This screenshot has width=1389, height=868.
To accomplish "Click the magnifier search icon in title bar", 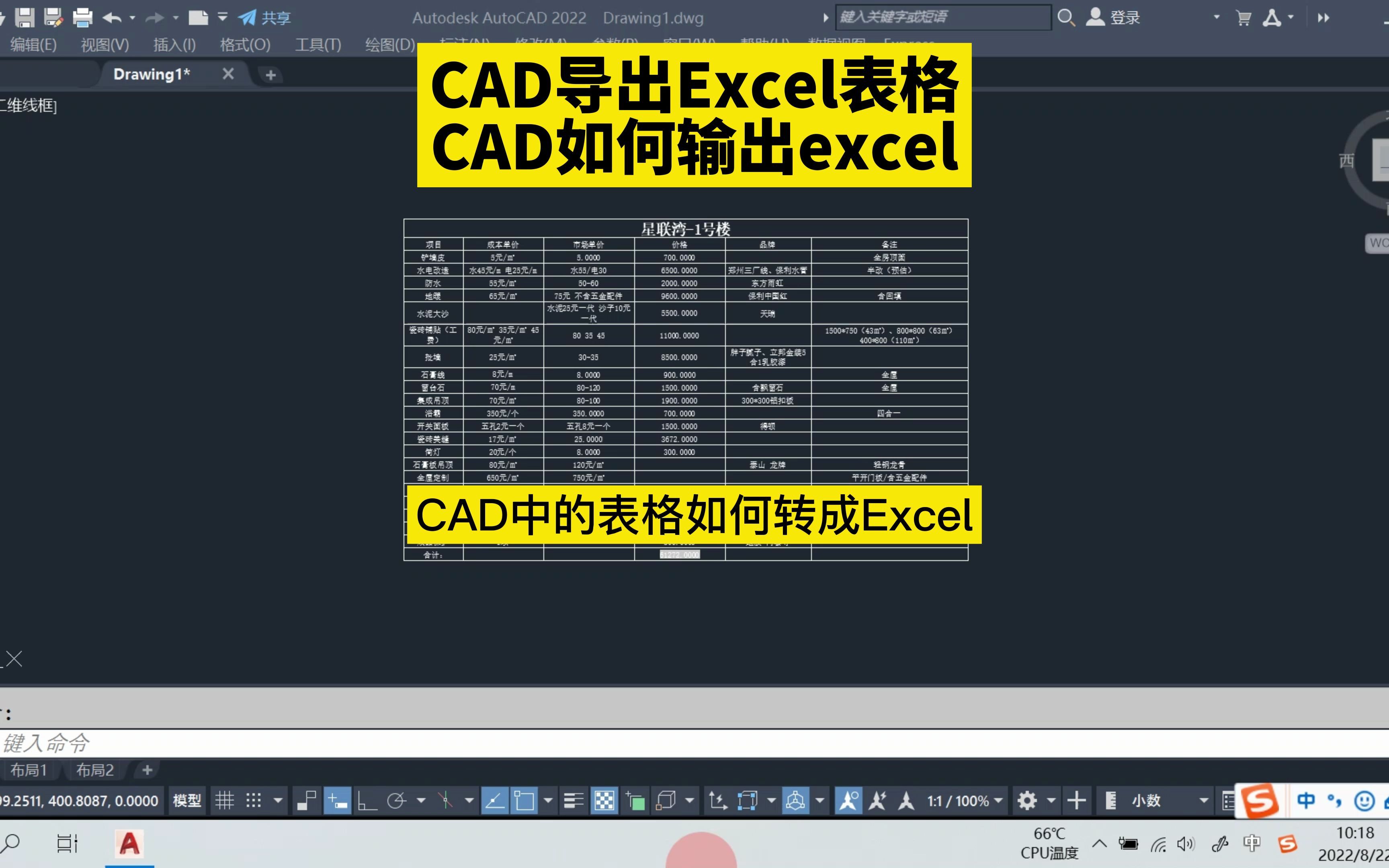I will tap(1066, 18).
